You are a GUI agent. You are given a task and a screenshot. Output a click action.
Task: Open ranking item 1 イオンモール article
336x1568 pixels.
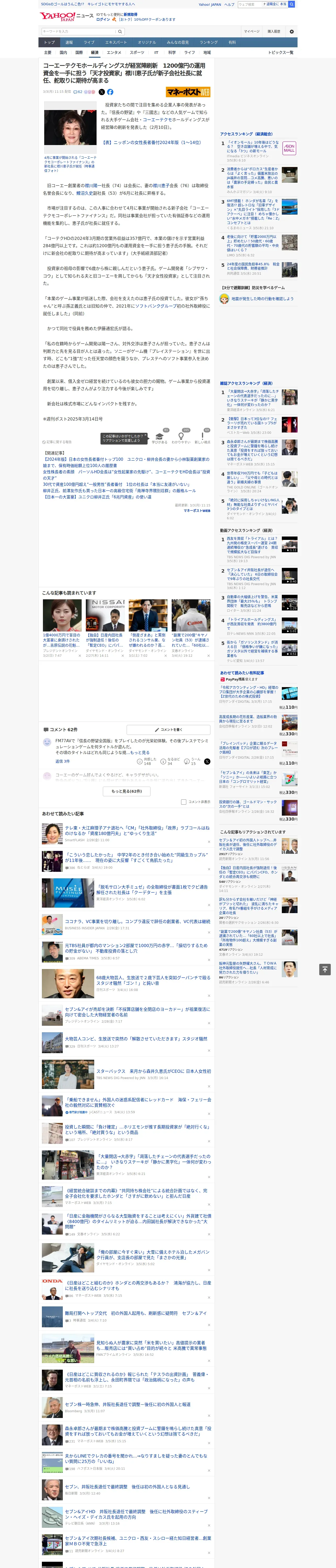(x=253, y=147)
